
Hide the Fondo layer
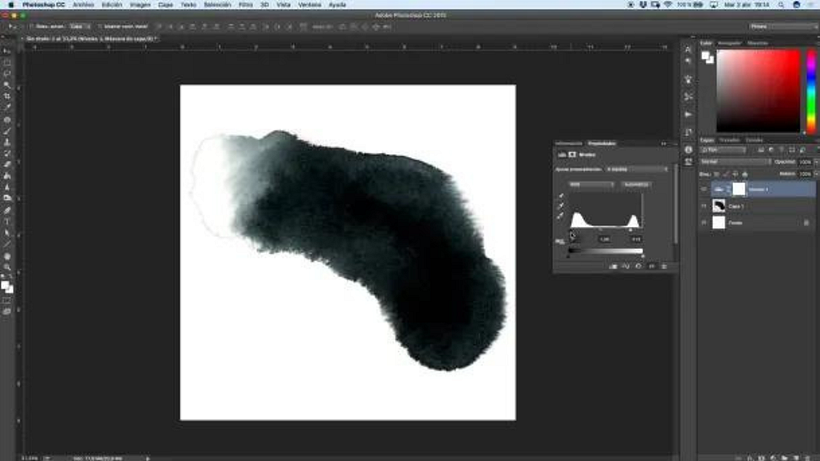point(704,223)
